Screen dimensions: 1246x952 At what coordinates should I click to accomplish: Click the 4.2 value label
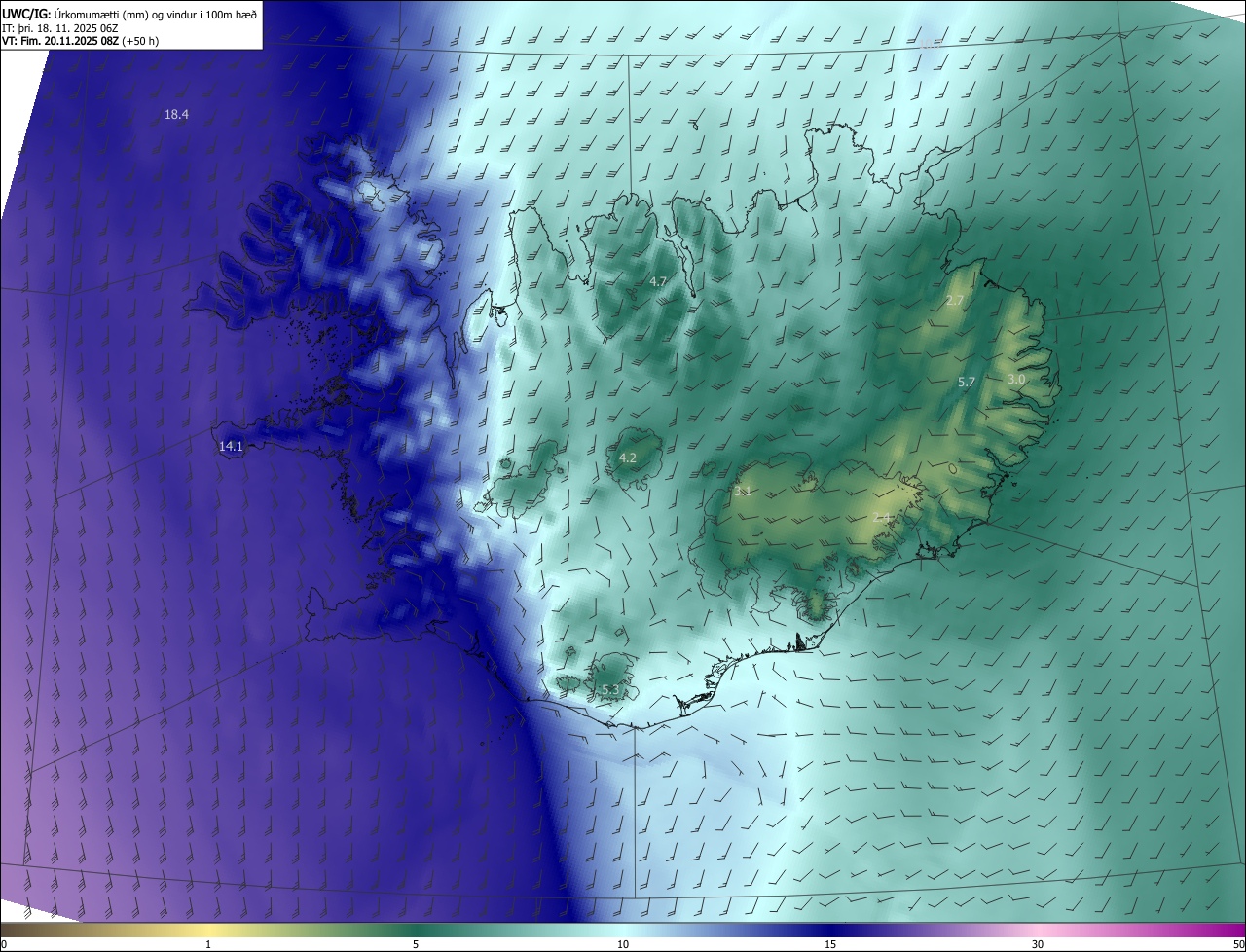(x=628, y=458)
